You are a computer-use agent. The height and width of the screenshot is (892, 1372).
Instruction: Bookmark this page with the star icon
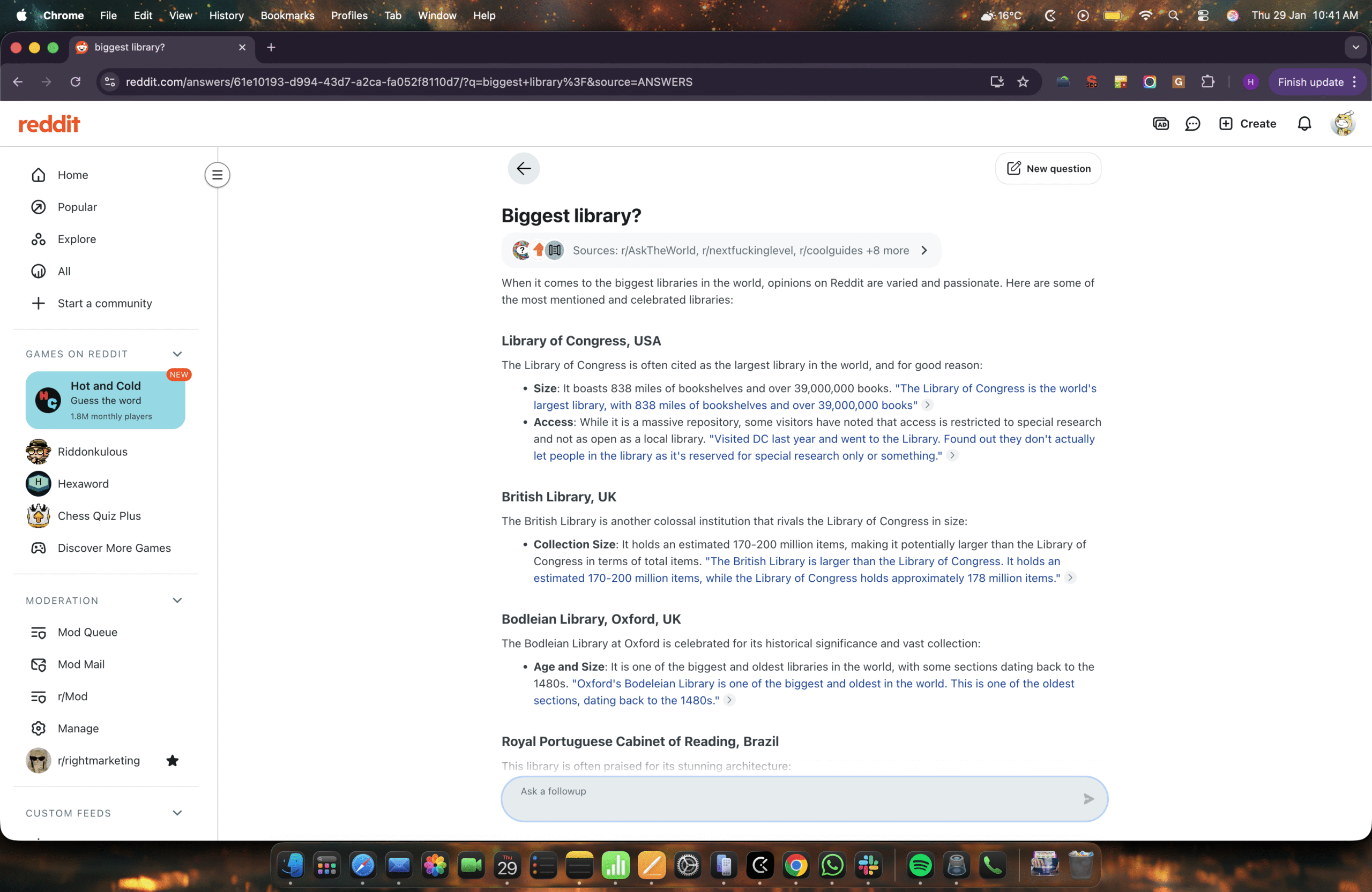pyautogui.click(x=1023, y=82)
